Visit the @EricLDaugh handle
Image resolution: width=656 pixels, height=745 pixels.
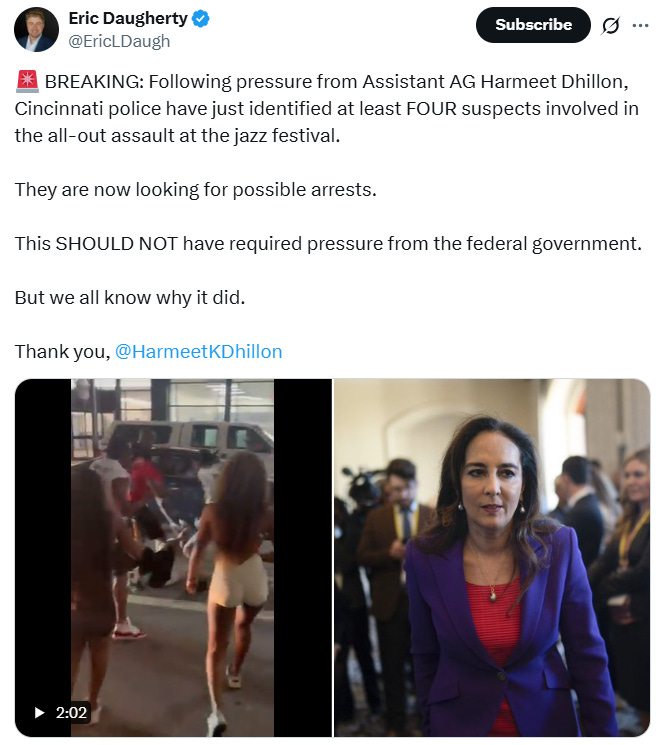(x=119, y=41)
